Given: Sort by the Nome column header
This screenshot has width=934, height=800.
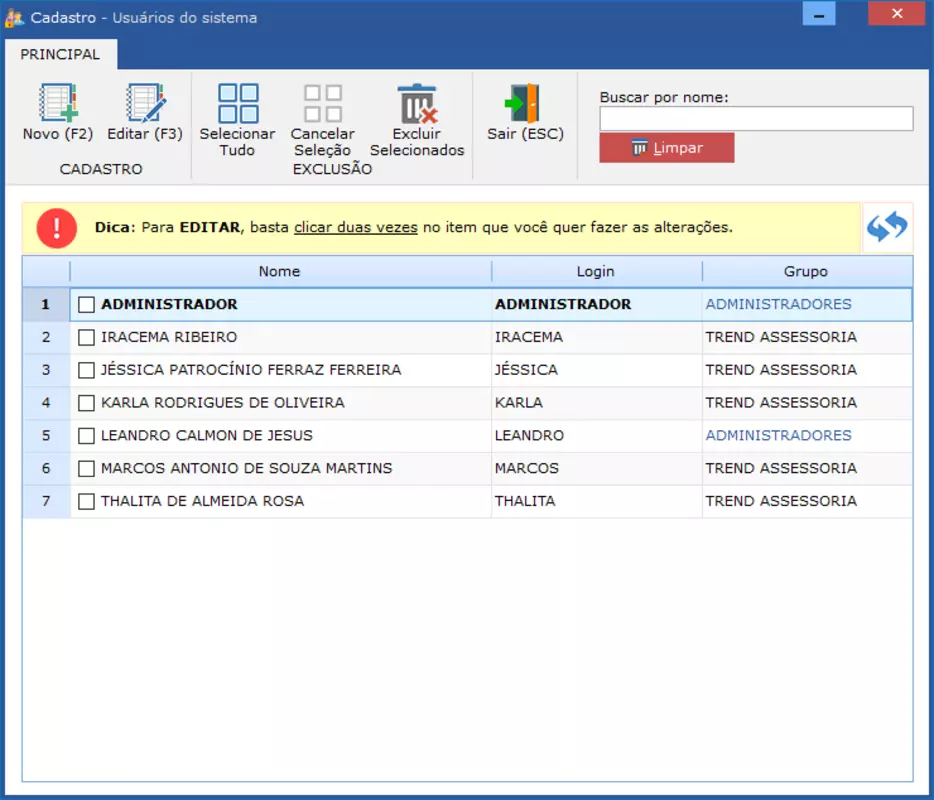Looking at the screenshot, I should tap(280, 272).
